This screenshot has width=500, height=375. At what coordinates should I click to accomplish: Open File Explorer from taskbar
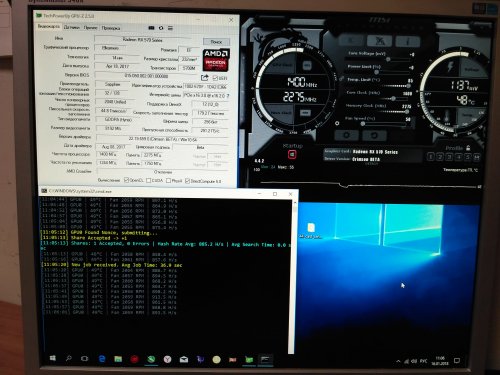pos(118,359)
